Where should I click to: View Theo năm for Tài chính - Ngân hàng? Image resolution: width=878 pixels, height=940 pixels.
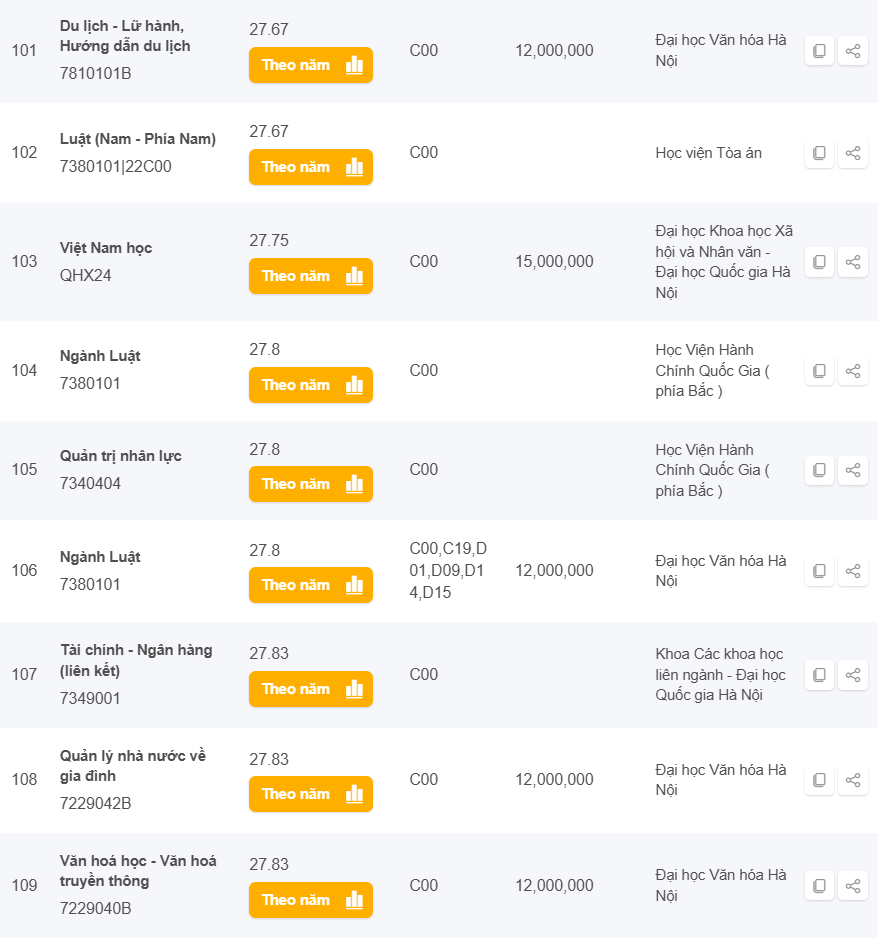click(x=310, y=689)
